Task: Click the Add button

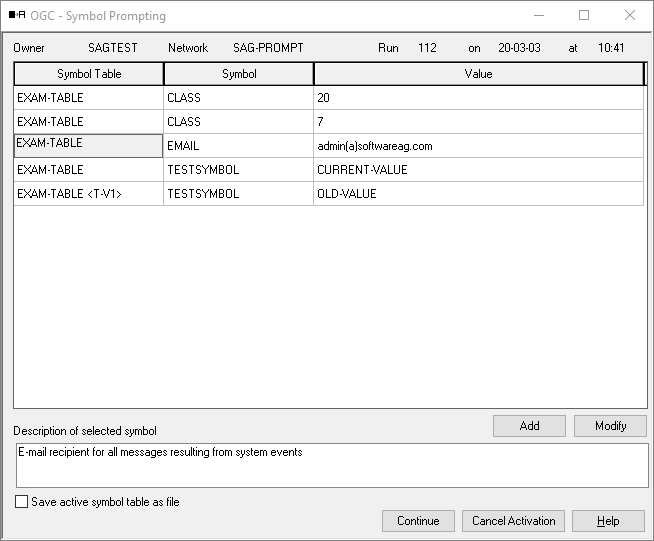Action: 529,426
